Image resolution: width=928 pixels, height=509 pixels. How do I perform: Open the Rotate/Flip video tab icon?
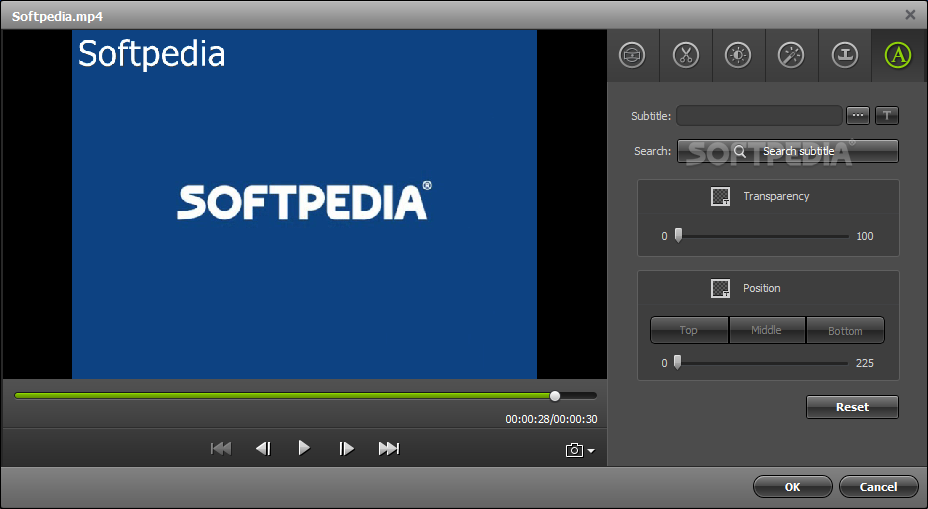[632, 56]
